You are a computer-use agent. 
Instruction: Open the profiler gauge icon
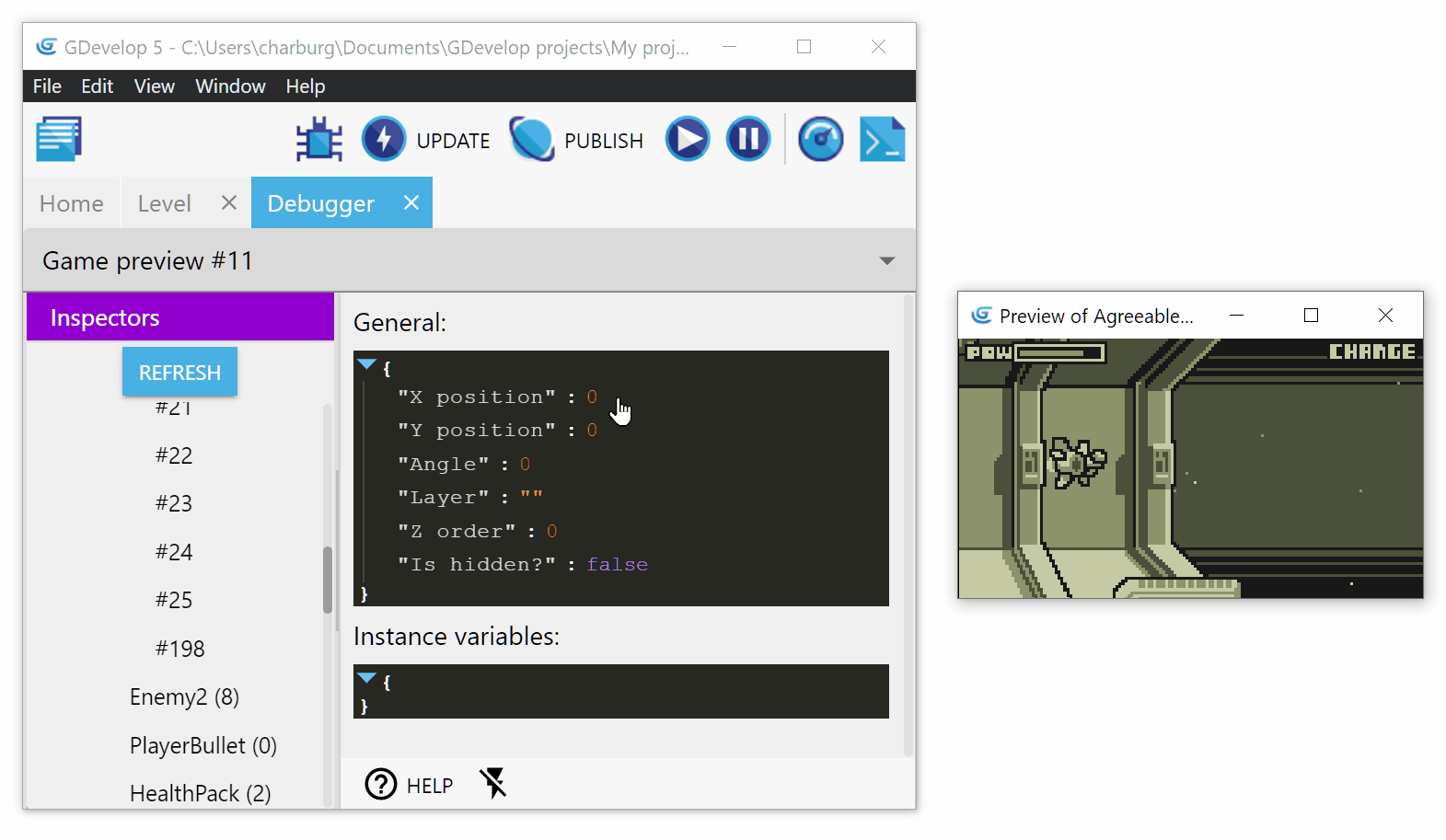tap(820, 140)
